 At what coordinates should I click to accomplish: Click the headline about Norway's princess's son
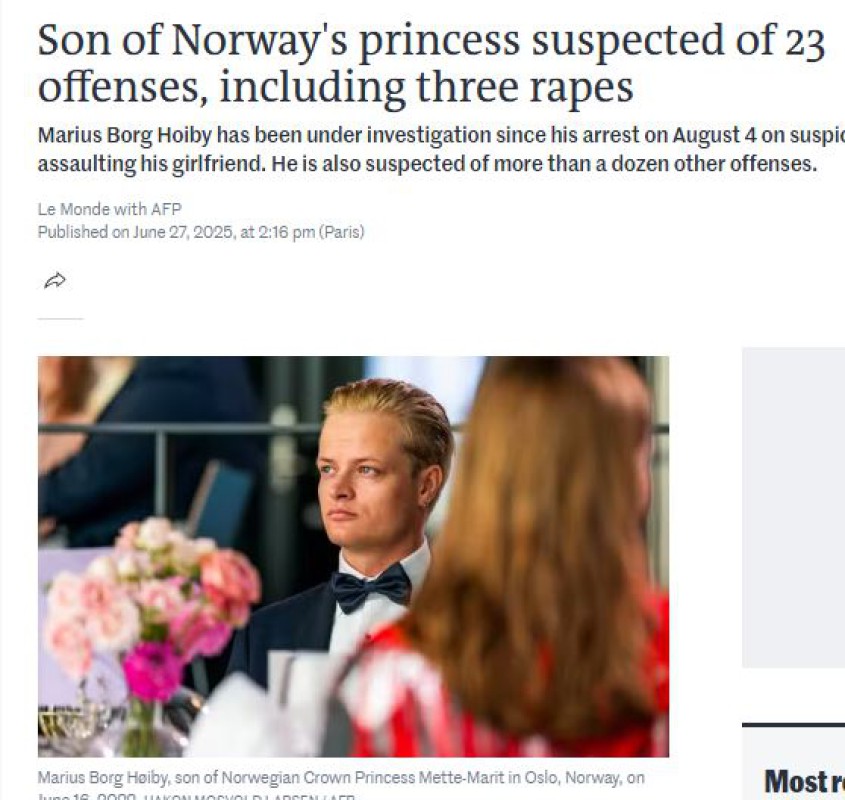[x=431, y=63]
